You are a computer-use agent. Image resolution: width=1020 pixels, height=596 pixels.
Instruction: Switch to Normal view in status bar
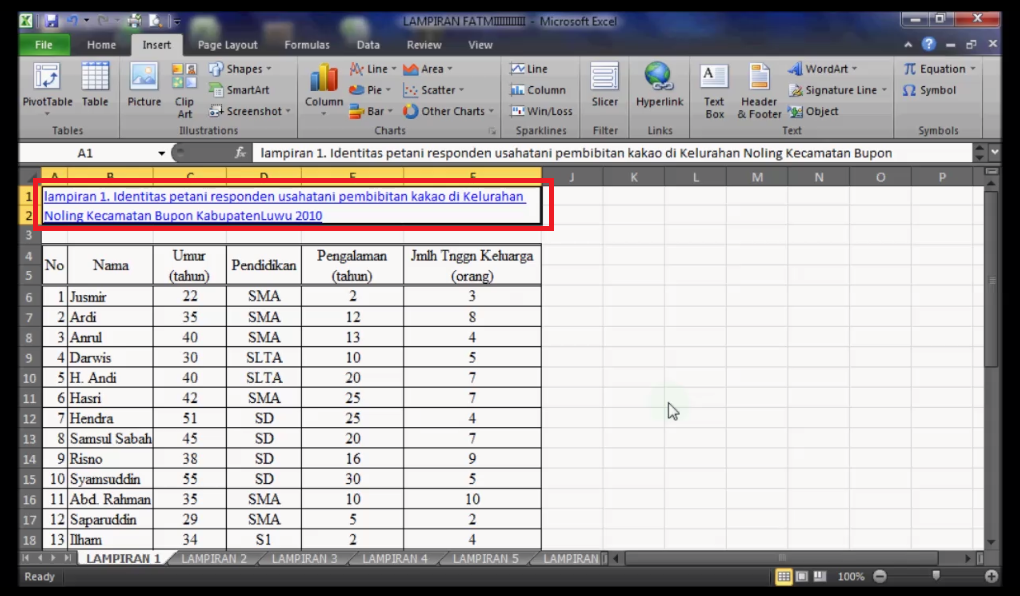coord(784,576)
